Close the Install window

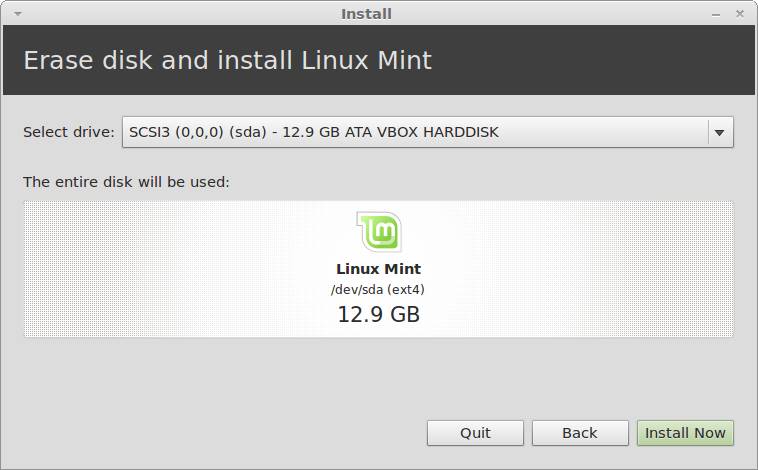coord(739,14)
